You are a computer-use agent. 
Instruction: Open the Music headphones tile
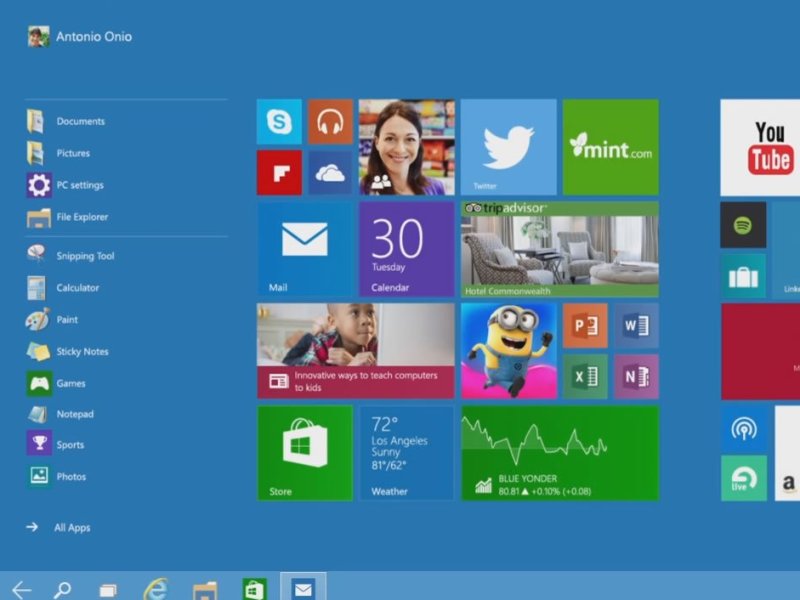click(x=330, y=122)
